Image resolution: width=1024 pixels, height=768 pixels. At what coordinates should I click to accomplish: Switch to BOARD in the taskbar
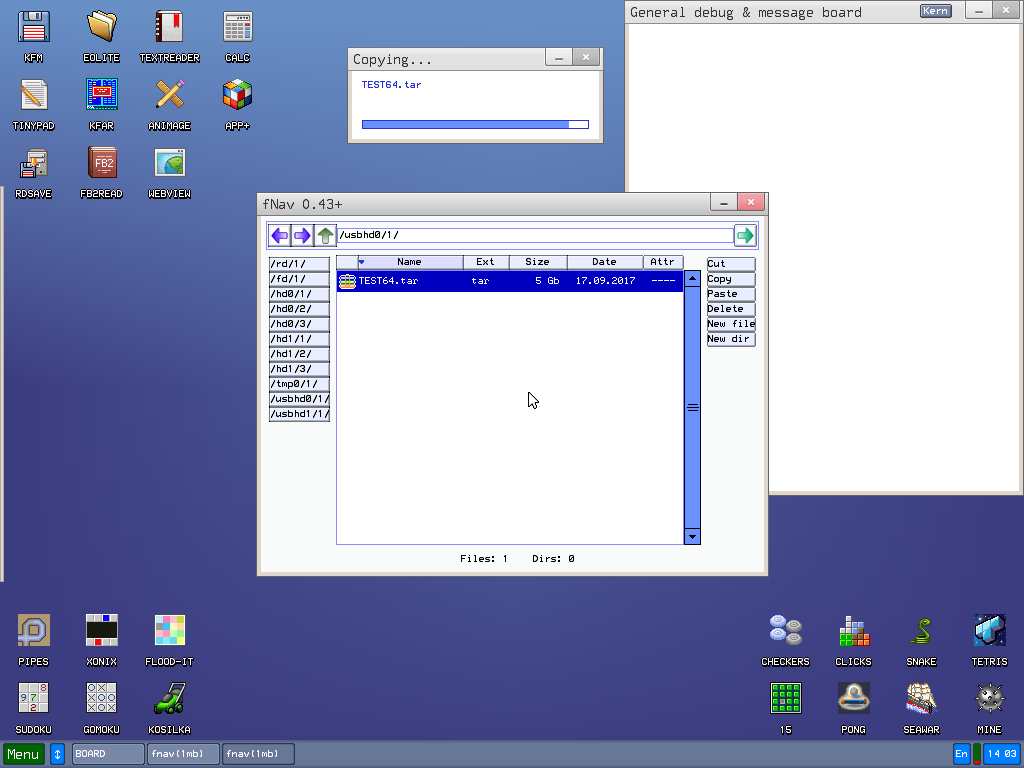coord(108,754)
